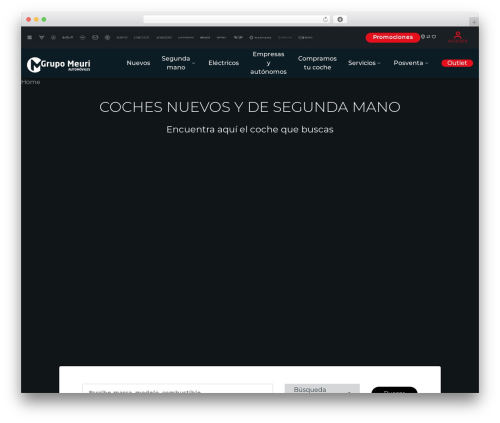Click the macOS green fullscreen window button
The height and width of the screenshot is (423, 500).
(x=44, y=19)
